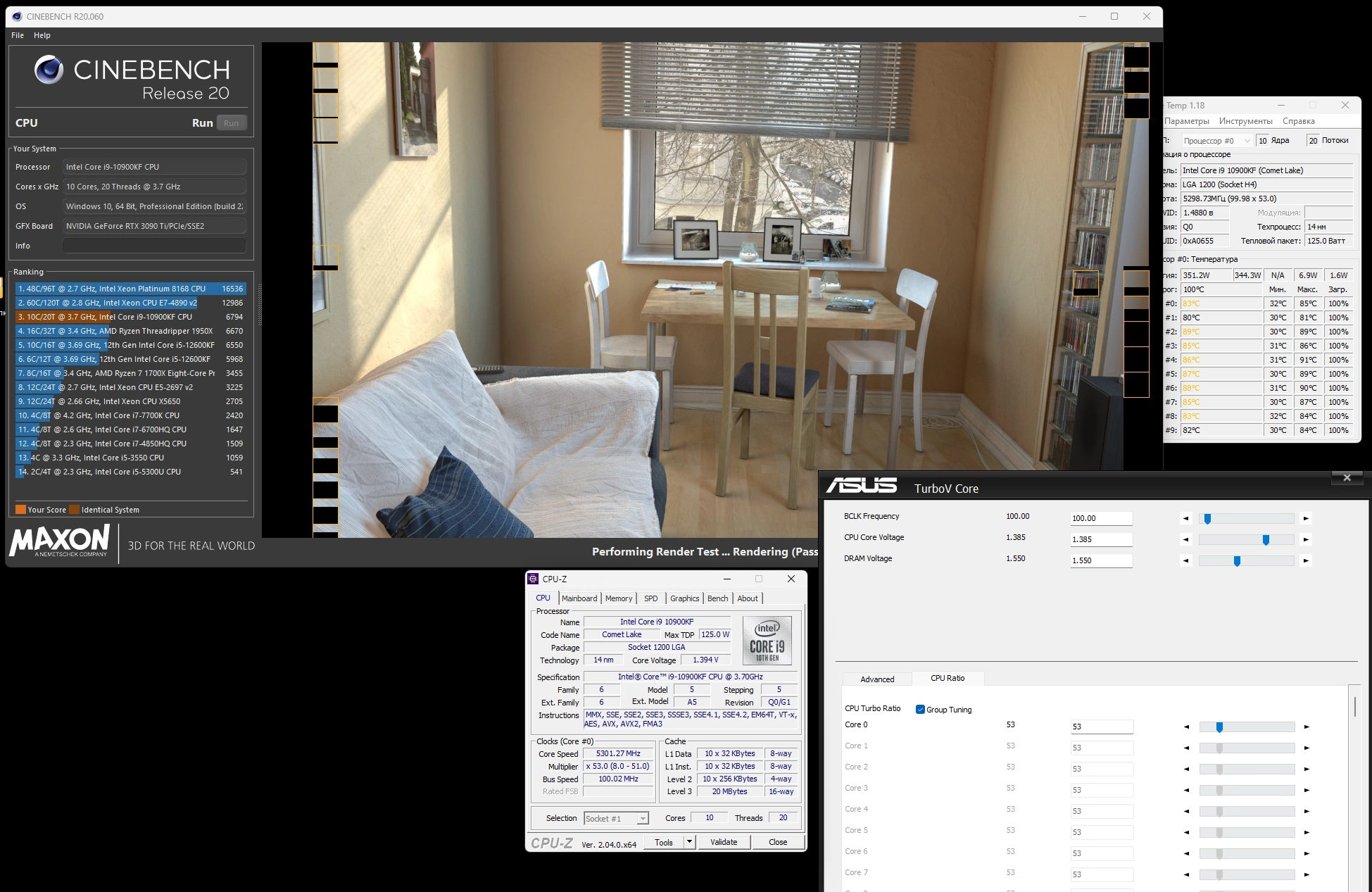Click the CPU-Z window icon in its titlebar
Viewport: 1372px width, 892px height.
[x=533, y=579]
